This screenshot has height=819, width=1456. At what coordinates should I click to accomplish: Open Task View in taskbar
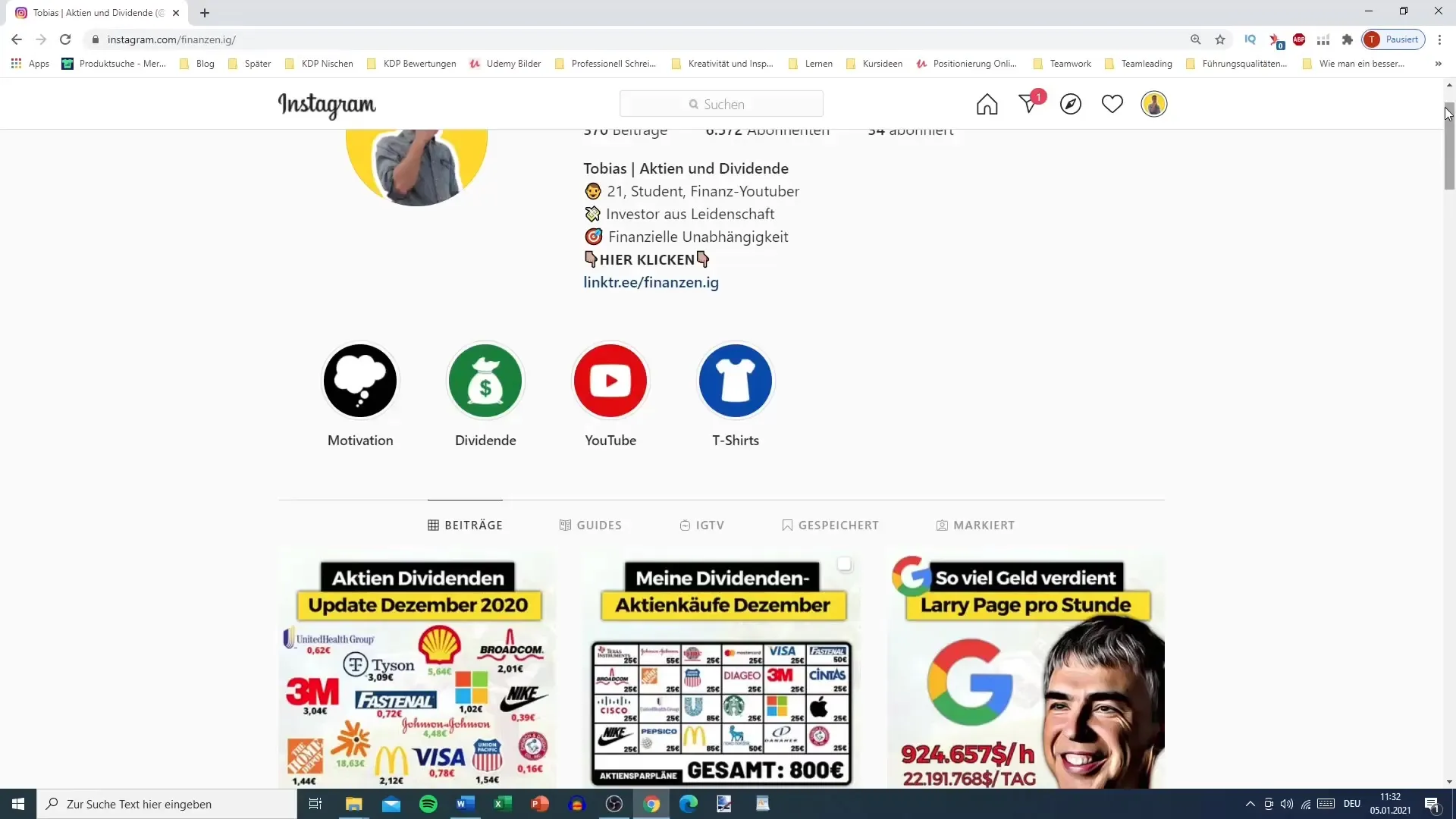pyautogui.click(x=315, y=804)
